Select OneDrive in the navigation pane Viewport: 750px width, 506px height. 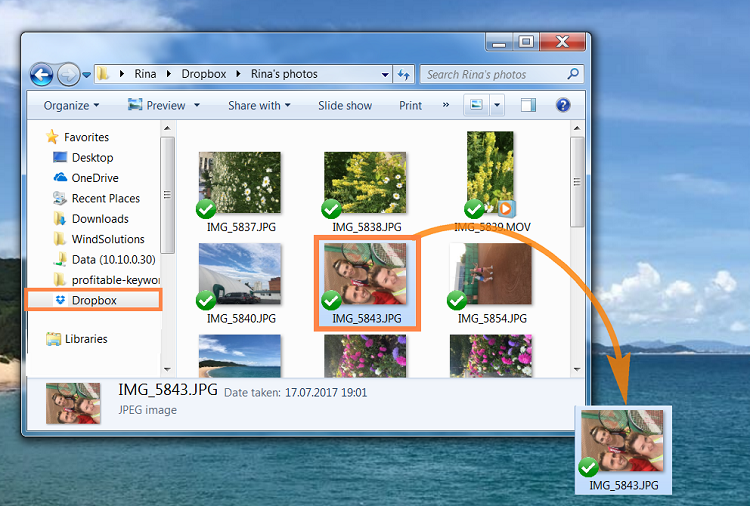coord(94,178)
